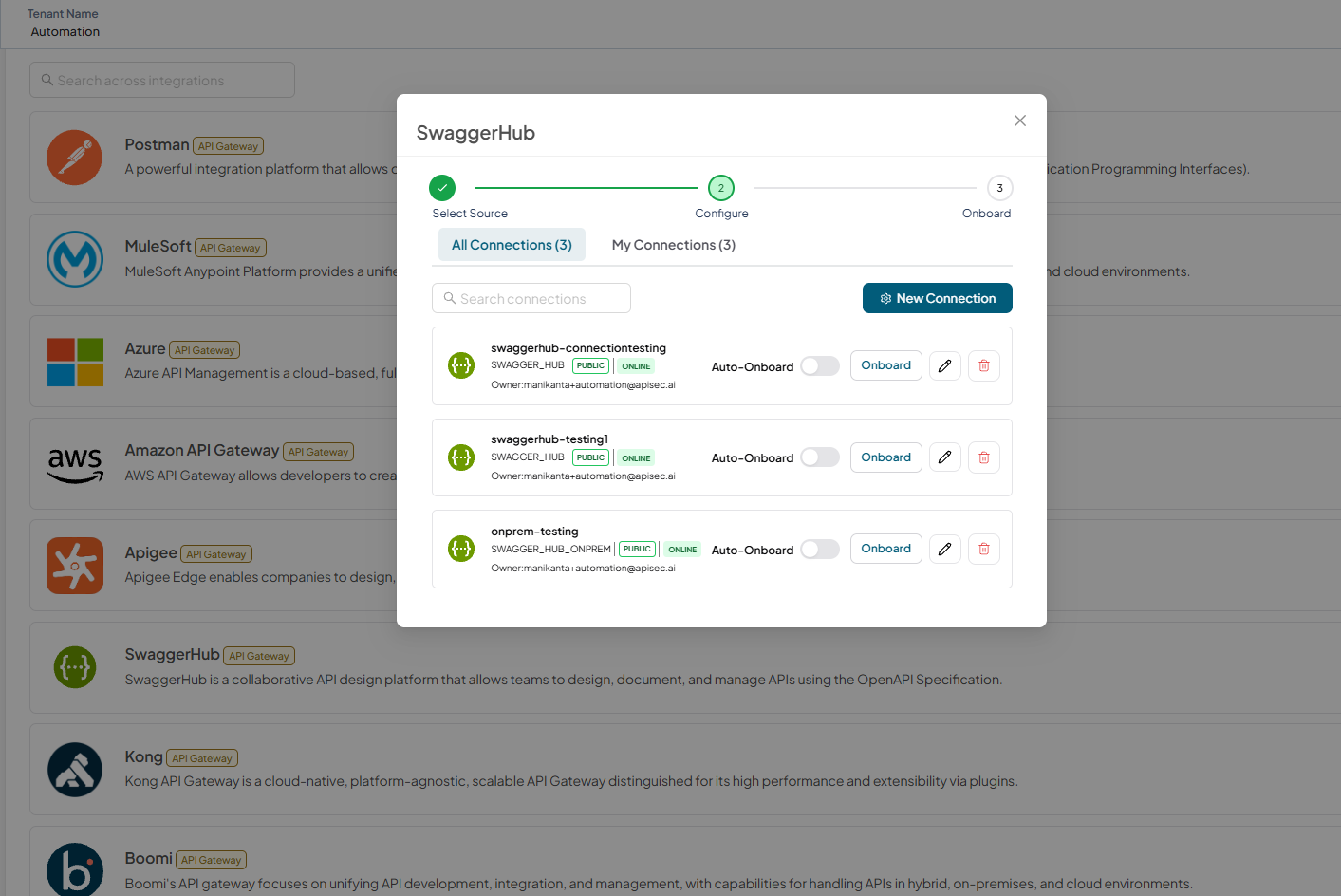The height and width of the screenshot is (896, 1341).
Task: Click the Kong logo icon
Action: pyautogui.click(x=75, y=770)
